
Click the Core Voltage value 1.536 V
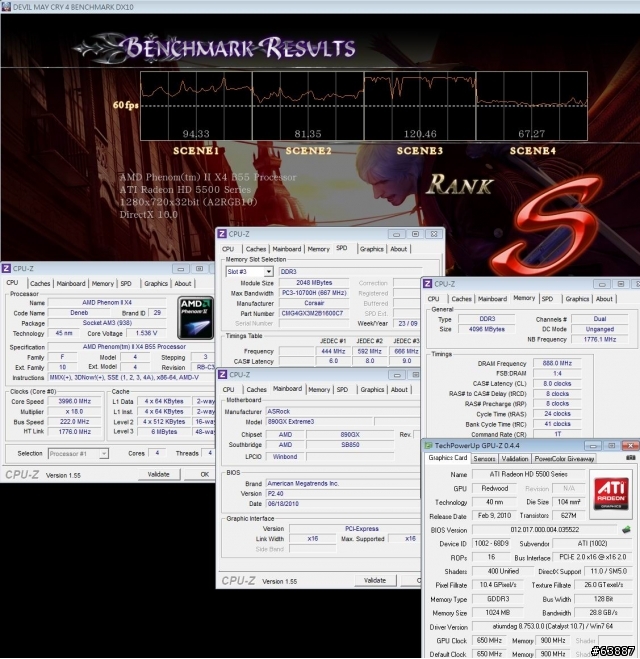(146, 333)
